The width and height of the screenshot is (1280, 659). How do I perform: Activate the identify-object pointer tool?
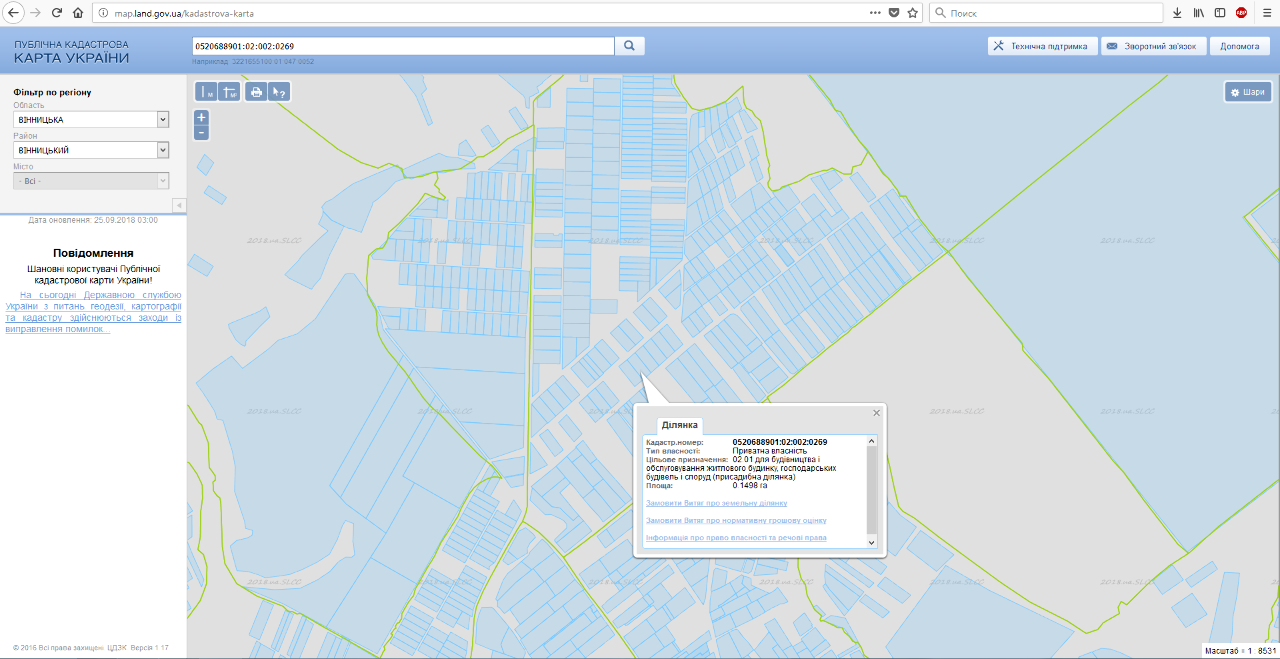pos(279,92)
